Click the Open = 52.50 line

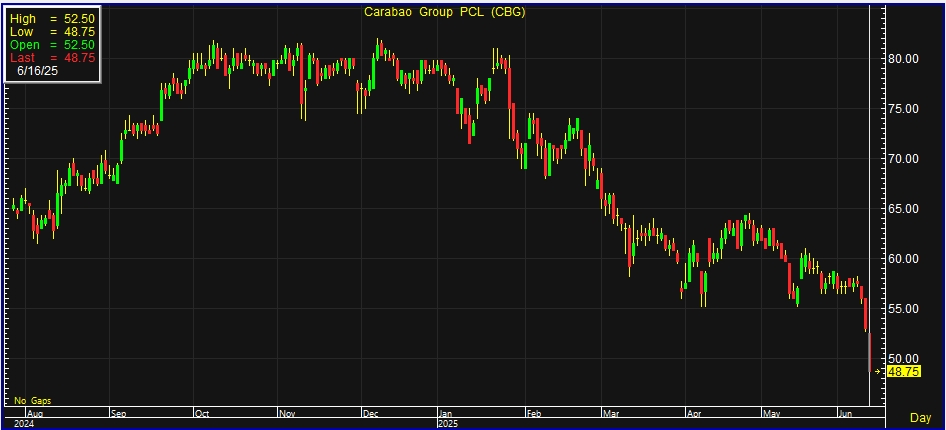tap(52, 45)
